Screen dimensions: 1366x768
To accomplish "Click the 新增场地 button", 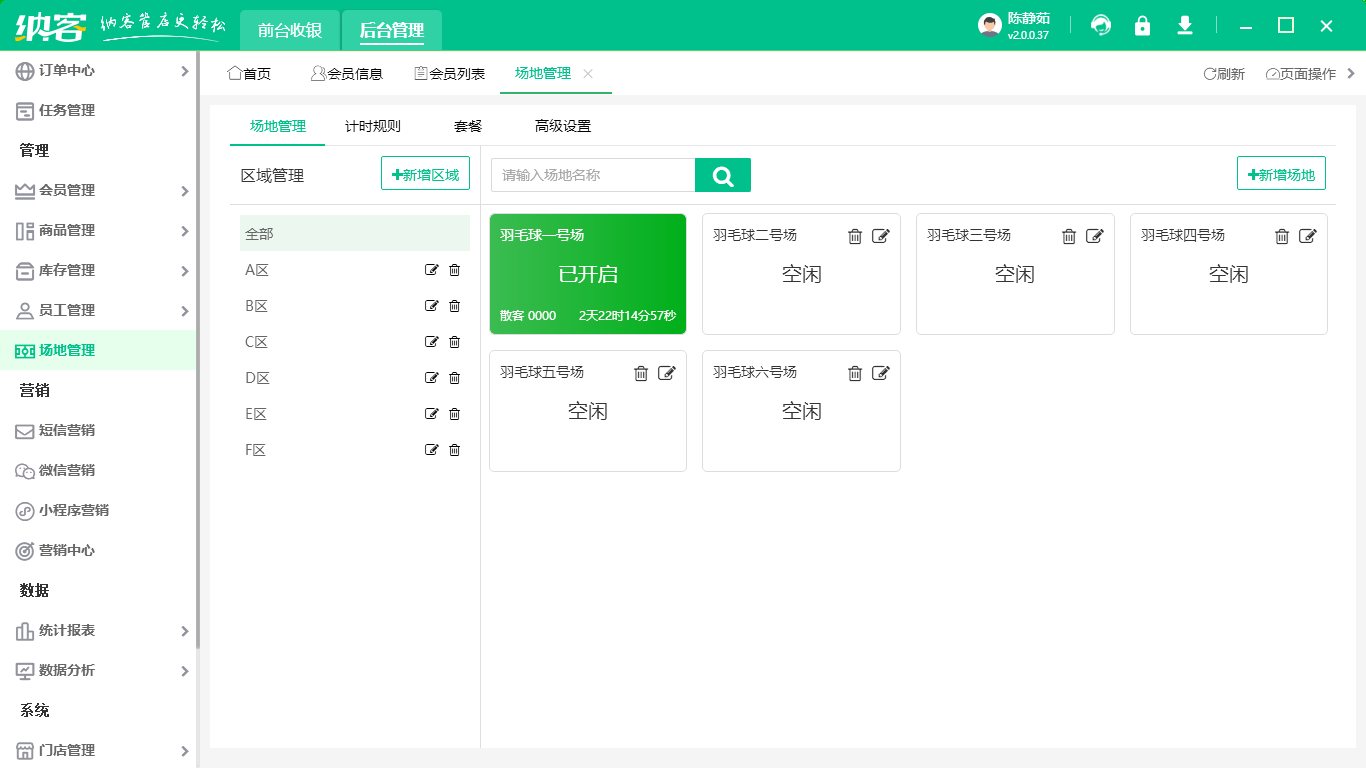I will 1281,172.
